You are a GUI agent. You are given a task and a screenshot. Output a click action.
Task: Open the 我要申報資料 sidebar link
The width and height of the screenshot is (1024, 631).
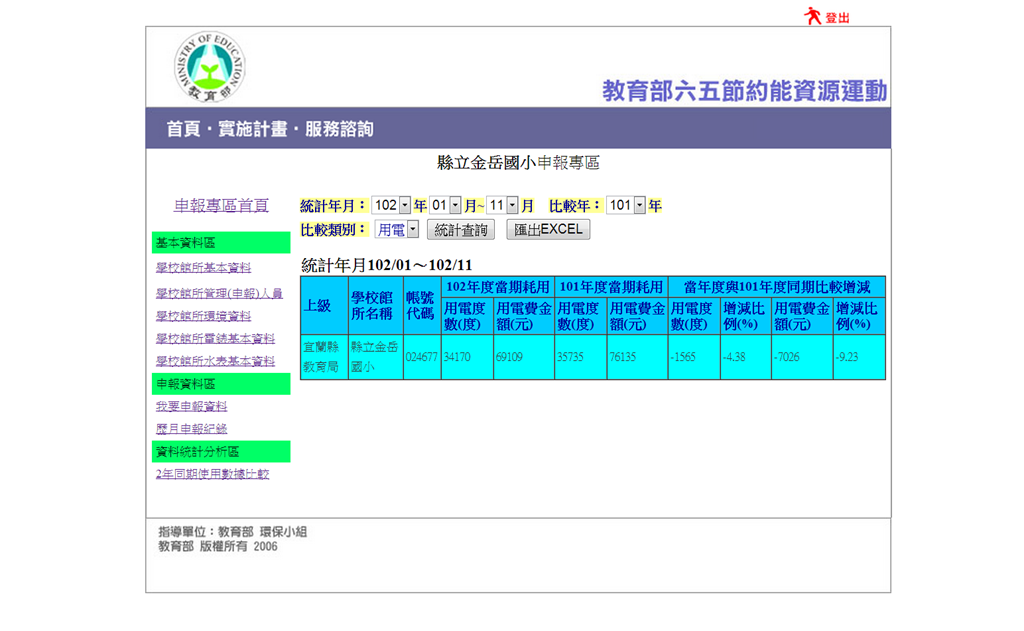coord(191,406)
